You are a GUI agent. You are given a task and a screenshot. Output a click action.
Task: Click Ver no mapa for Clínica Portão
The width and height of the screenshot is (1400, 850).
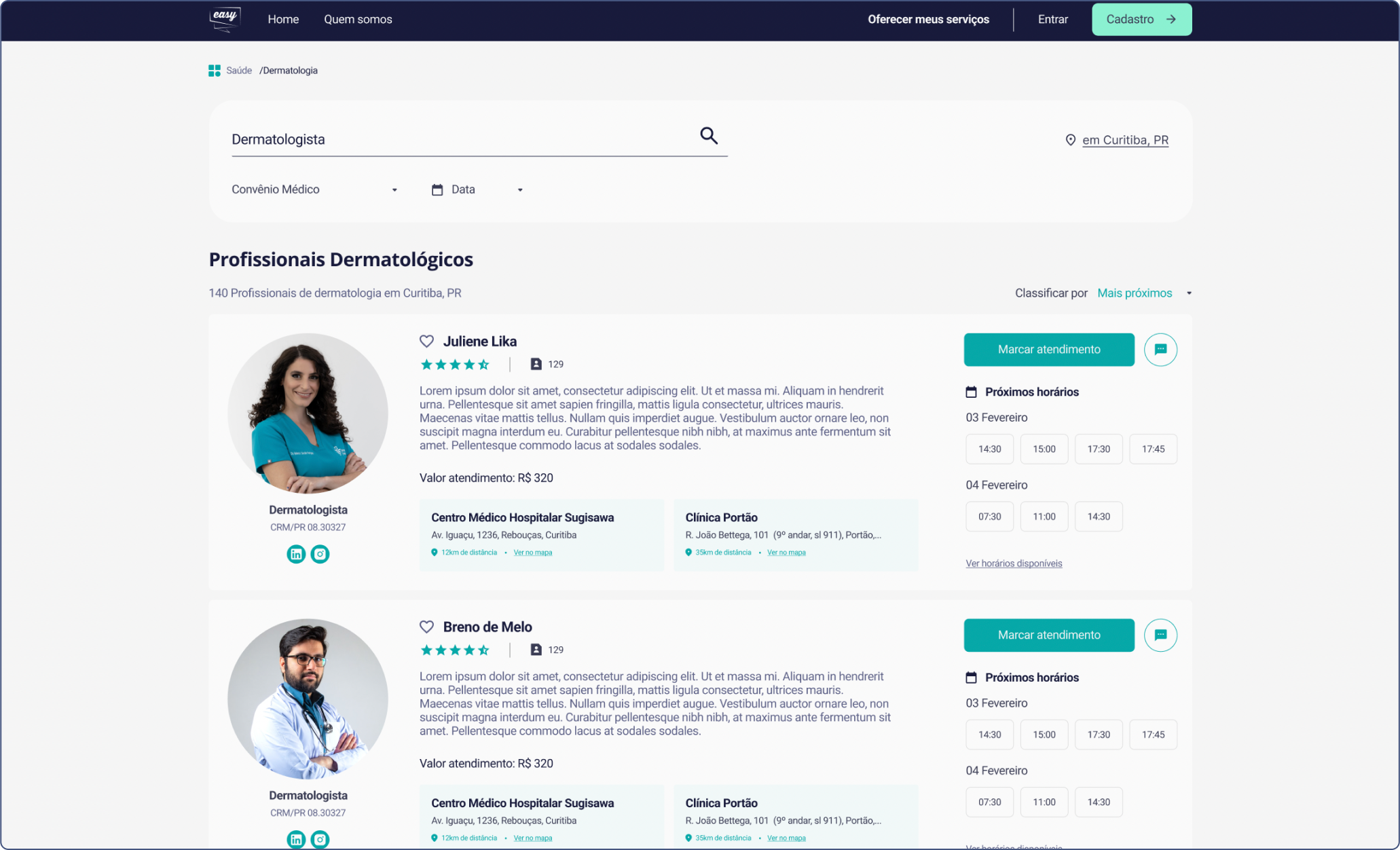786,553
